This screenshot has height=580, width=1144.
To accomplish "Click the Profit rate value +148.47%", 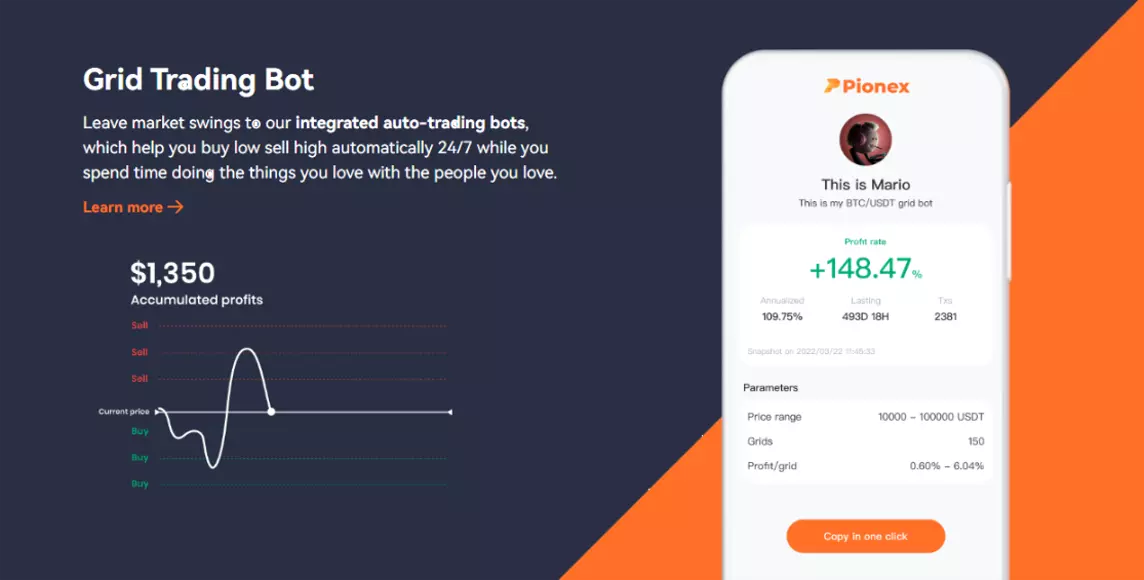I will pos(866,269).
